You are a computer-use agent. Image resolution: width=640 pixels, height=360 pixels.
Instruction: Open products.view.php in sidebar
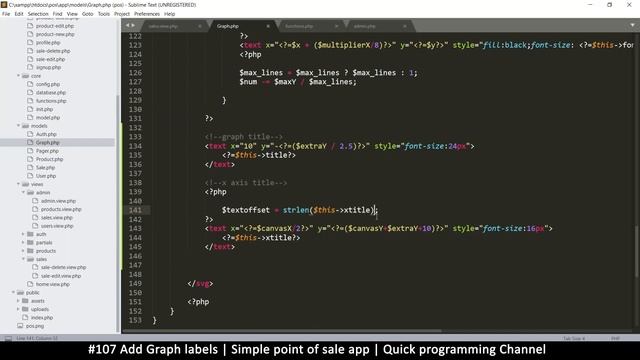(x=61, y=209)
